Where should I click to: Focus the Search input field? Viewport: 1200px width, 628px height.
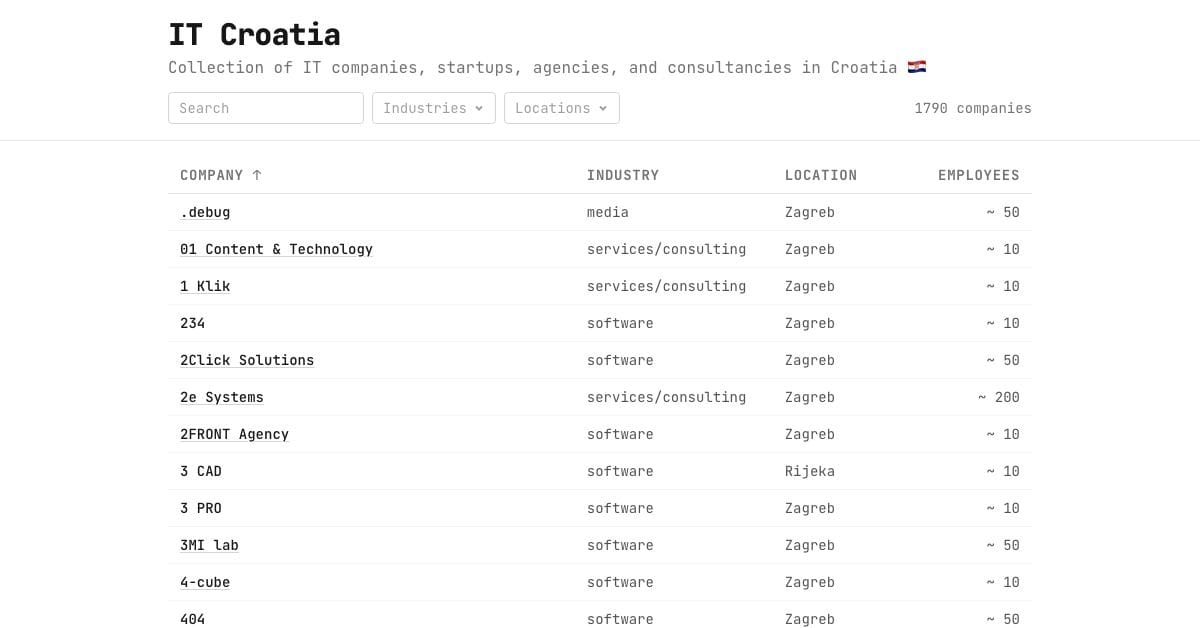(266, 108)
